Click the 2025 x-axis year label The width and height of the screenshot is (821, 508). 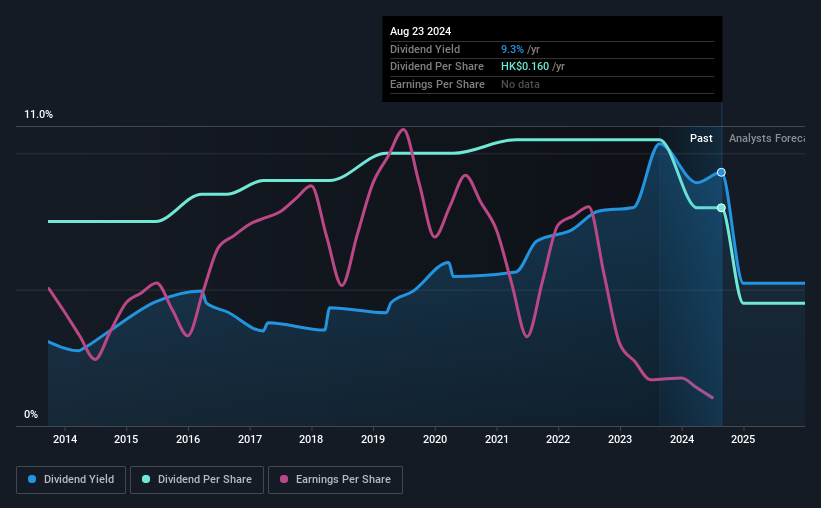point(743,439)
